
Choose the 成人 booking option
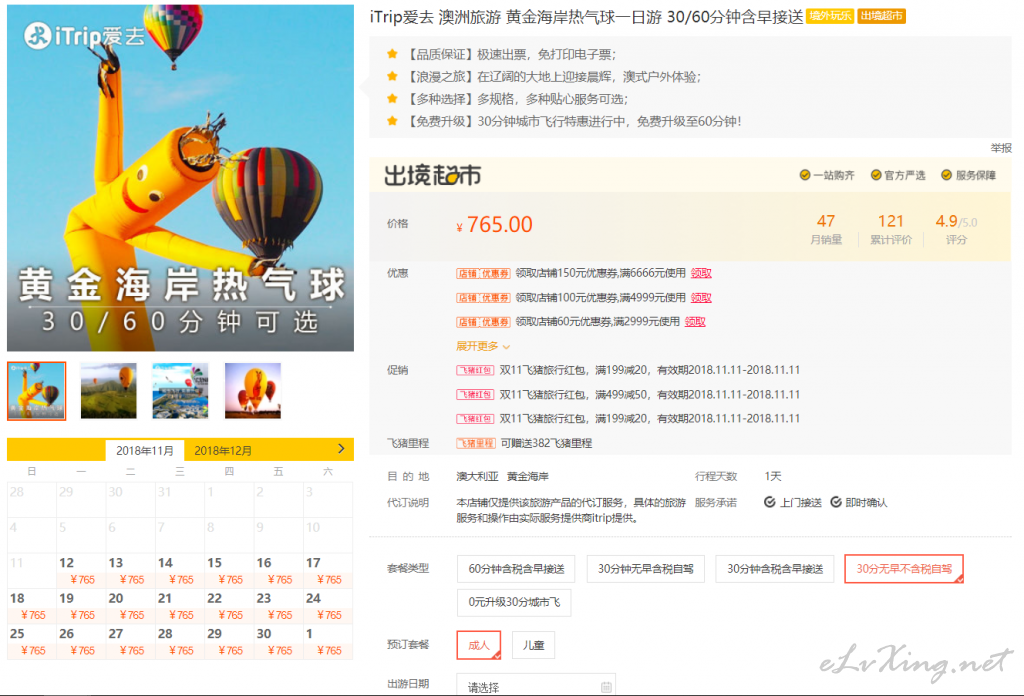click(479, 645)
